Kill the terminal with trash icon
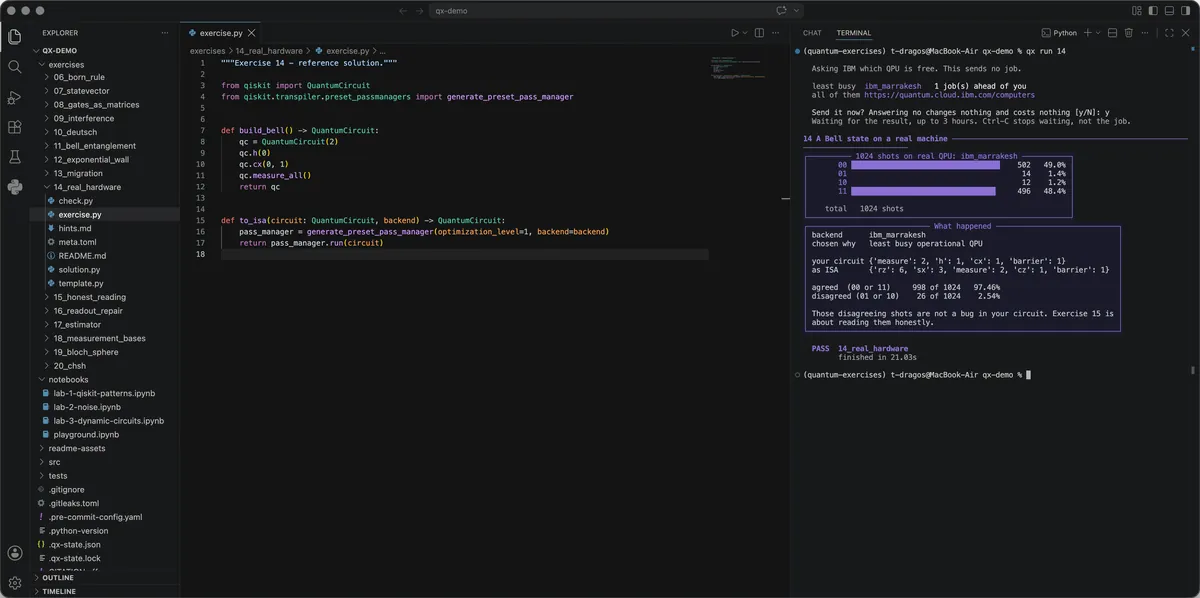The image size is (1200, 598). click(x=1129, y=33)
